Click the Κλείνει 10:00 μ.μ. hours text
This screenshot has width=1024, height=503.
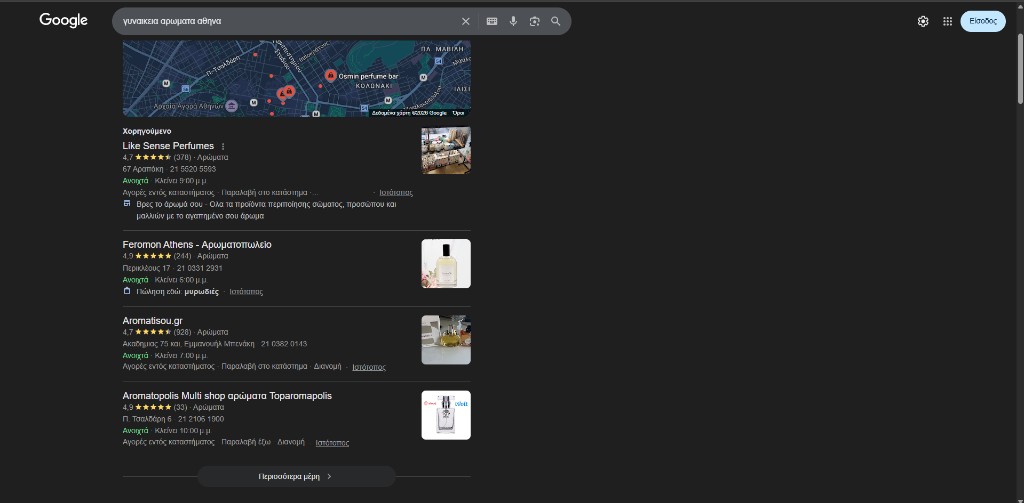(183, 431)
